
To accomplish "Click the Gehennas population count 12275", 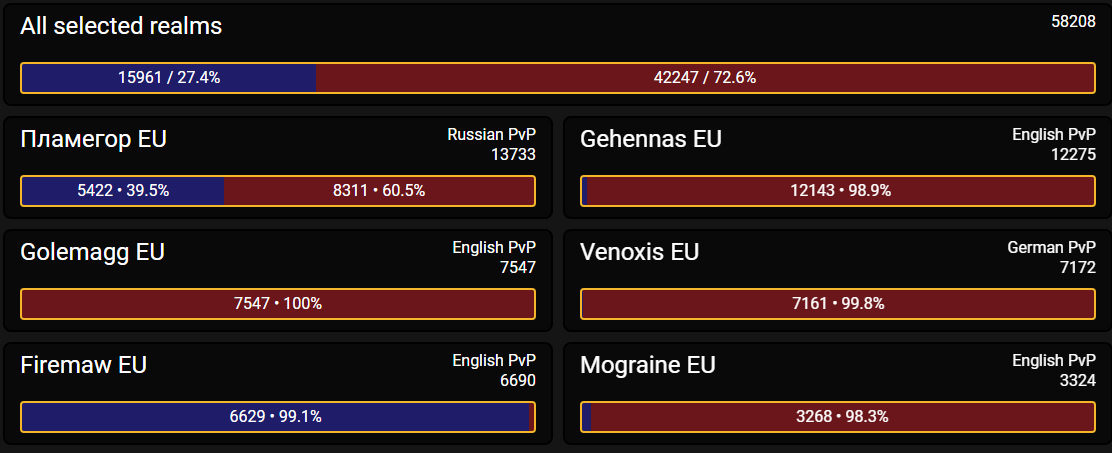I will coord(1074,155).
